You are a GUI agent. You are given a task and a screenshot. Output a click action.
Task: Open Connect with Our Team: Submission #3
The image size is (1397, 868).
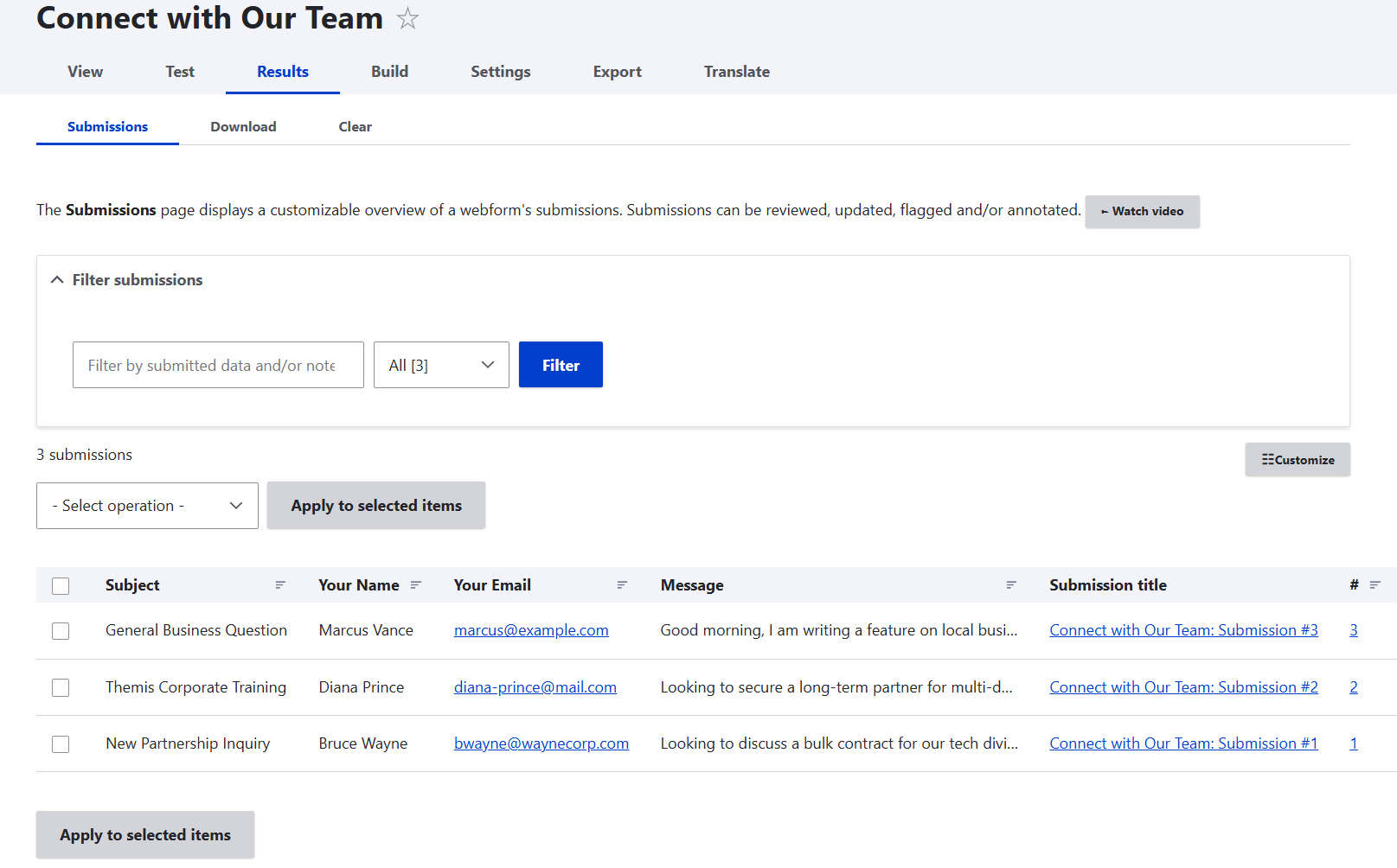[1183, 630]
